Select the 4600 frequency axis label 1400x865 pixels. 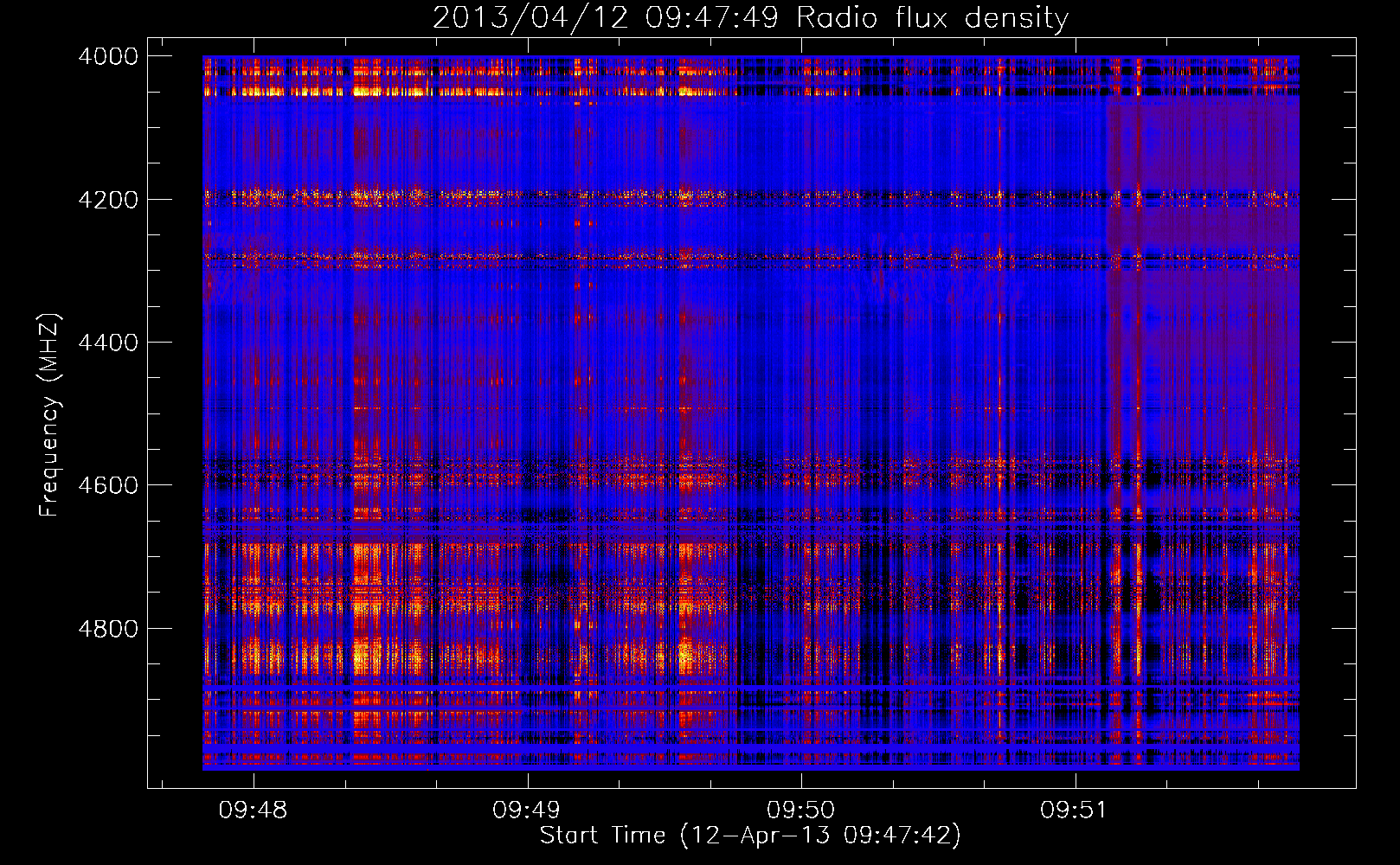108,485
